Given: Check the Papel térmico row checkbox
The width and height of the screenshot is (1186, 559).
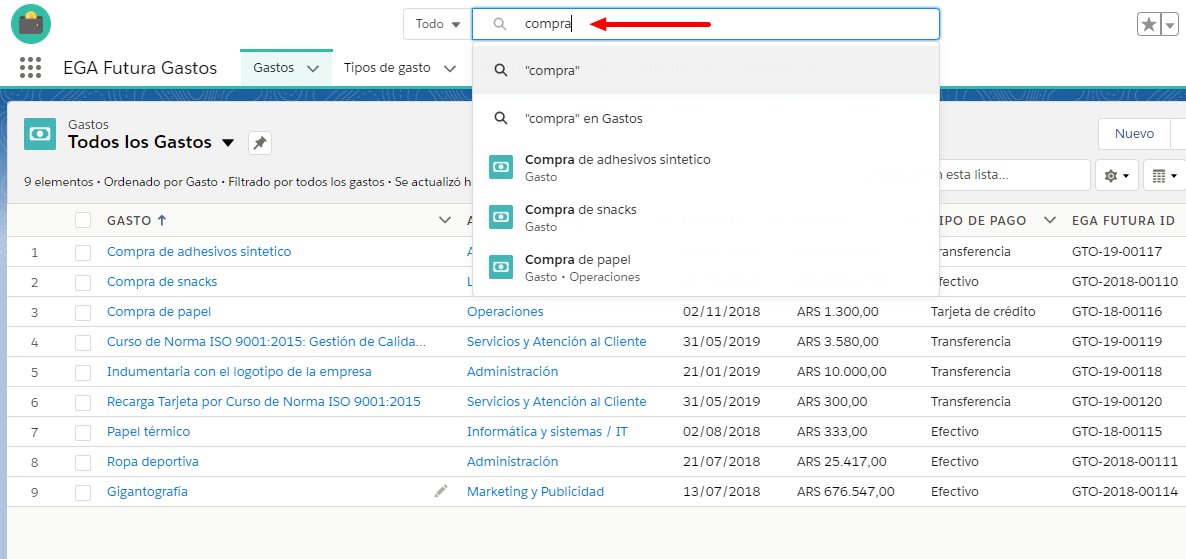Looking at the screenshot, I should point(83,432).
